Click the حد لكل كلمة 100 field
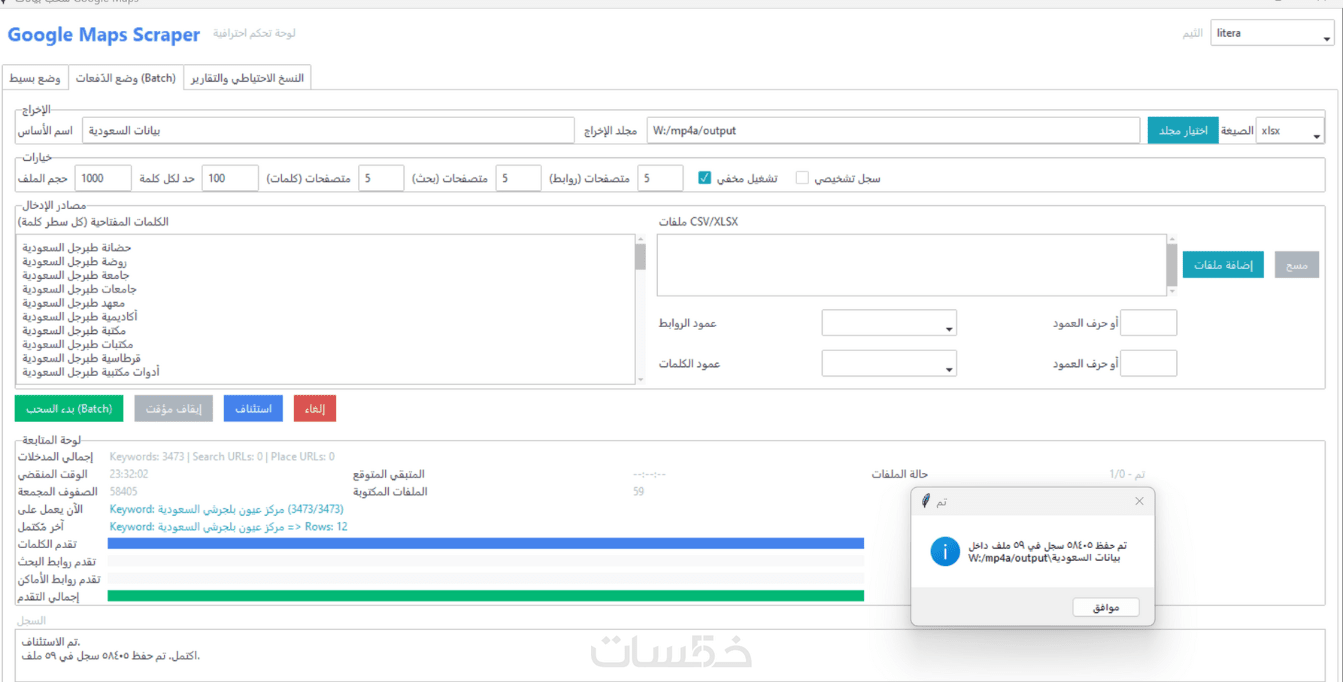 230,178
